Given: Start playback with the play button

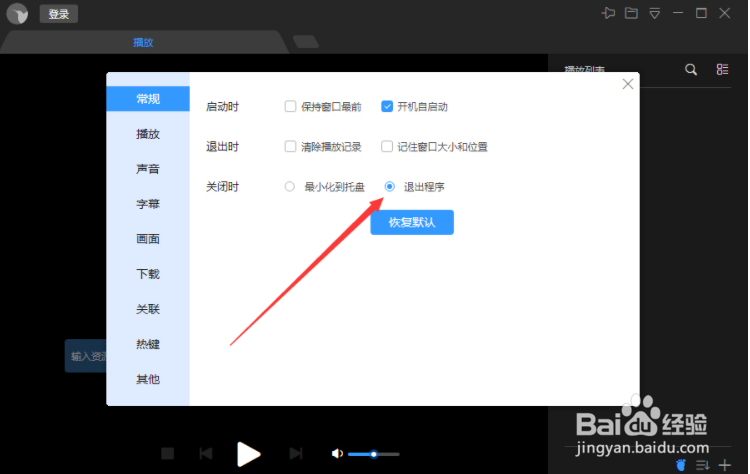Looking at the screenshot, I should click(x=249, y=454).
